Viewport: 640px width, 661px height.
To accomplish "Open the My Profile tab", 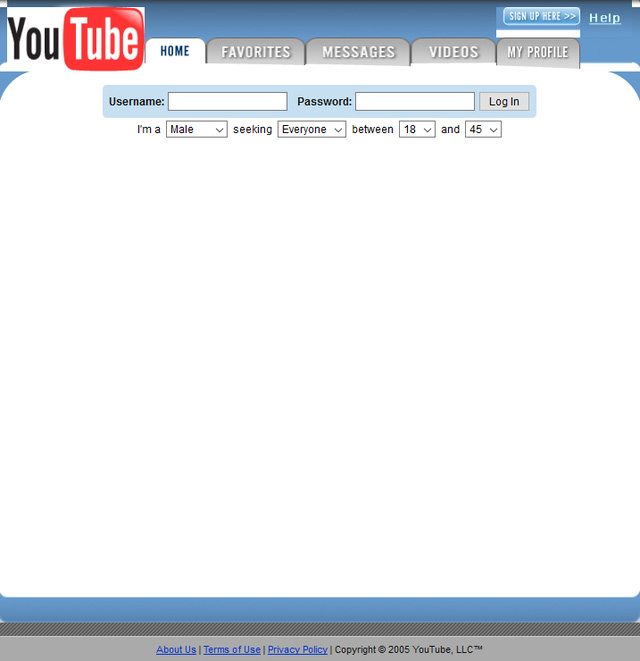I will point(538,52).
